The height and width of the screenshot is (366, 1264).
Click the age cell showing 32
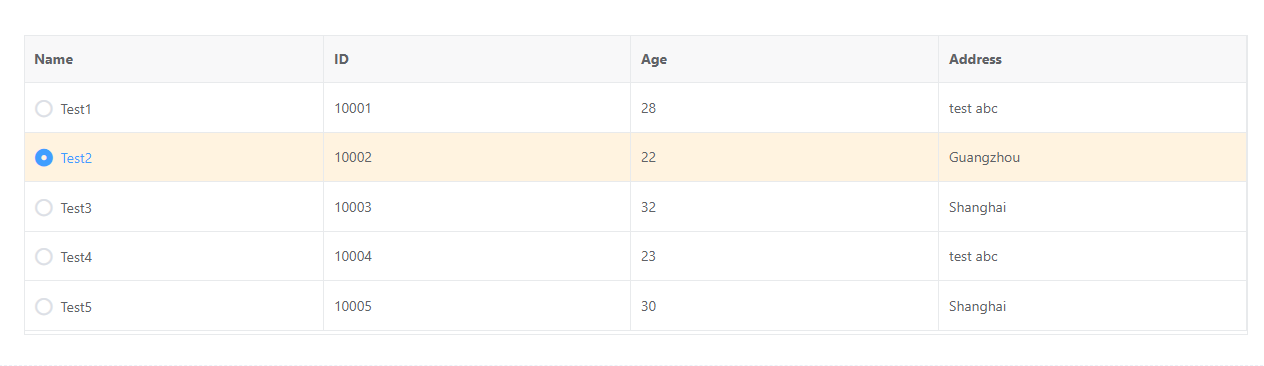[x=785, y=207]
